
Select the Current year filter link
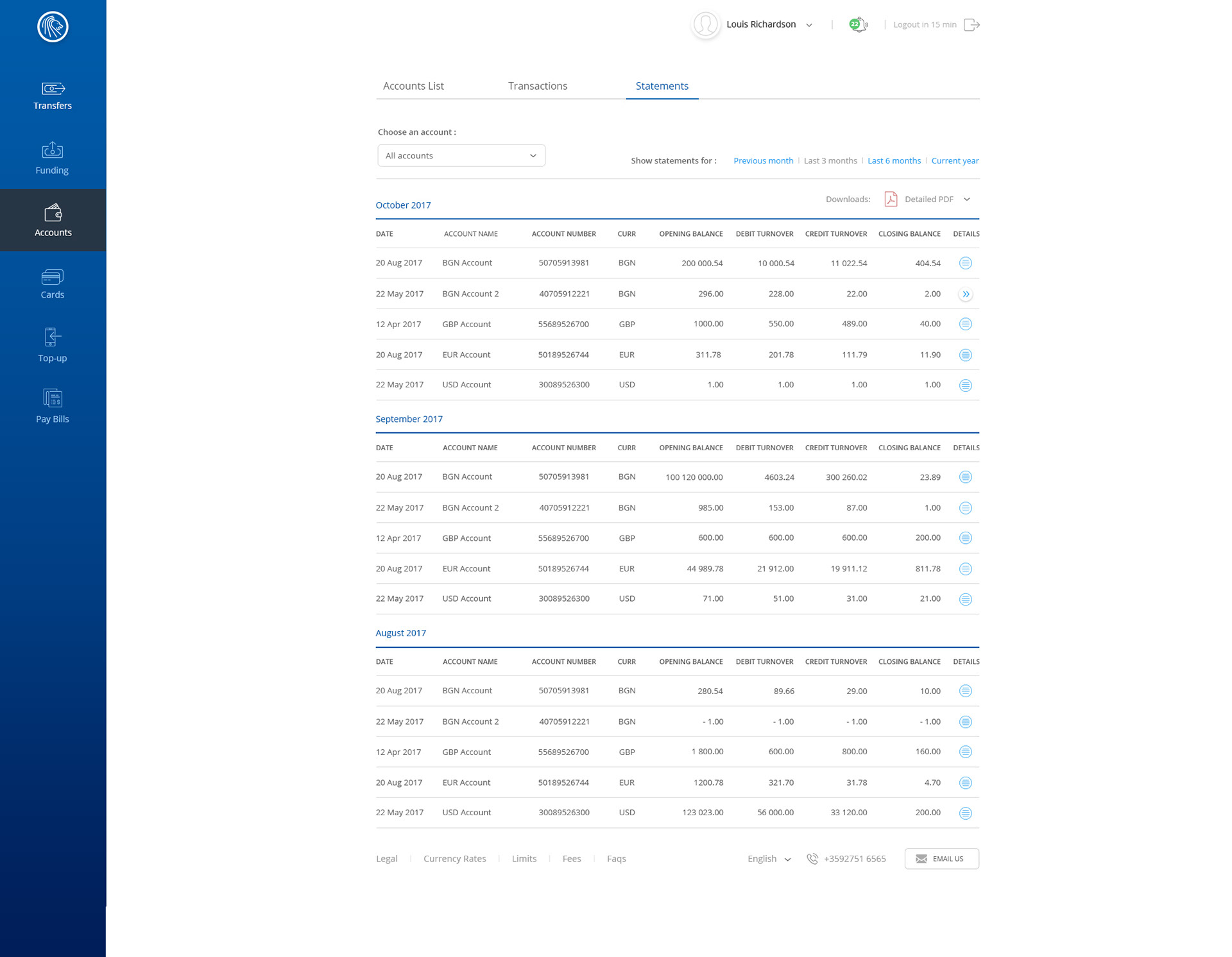point(954,161)
